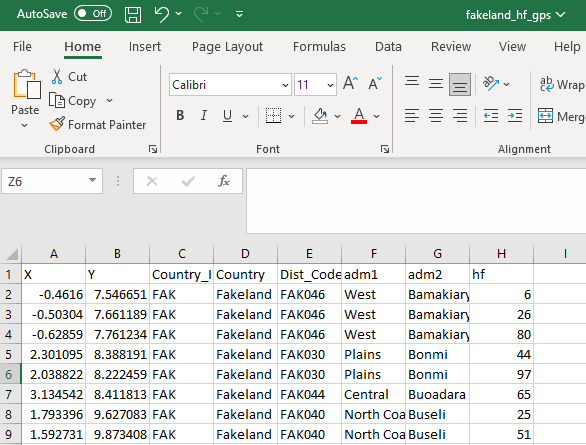Click the Paste button
The image size is (586, 445).
click(25, 99)
